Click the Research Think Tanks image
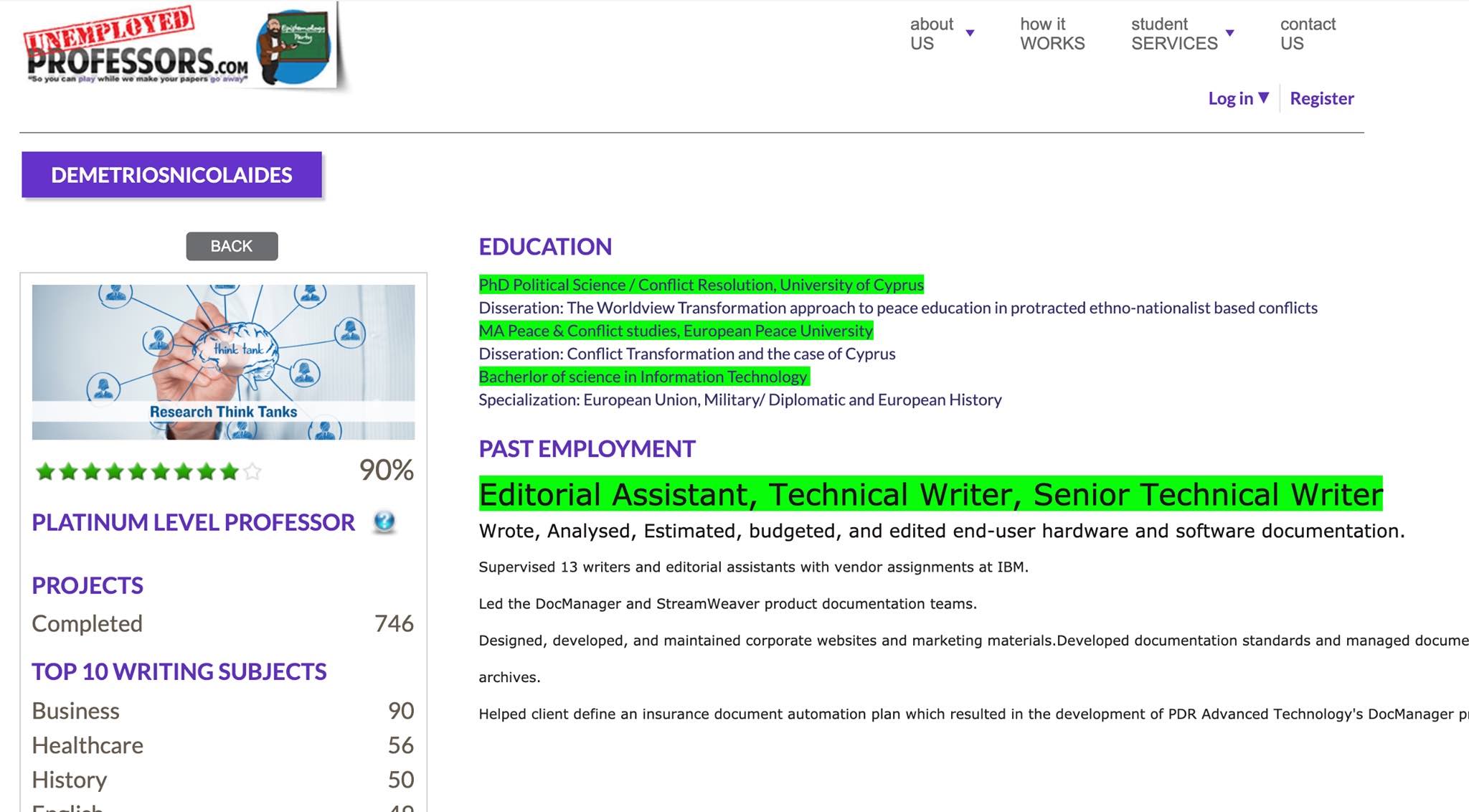This screenshot has height=812, width=1469. 224,362
